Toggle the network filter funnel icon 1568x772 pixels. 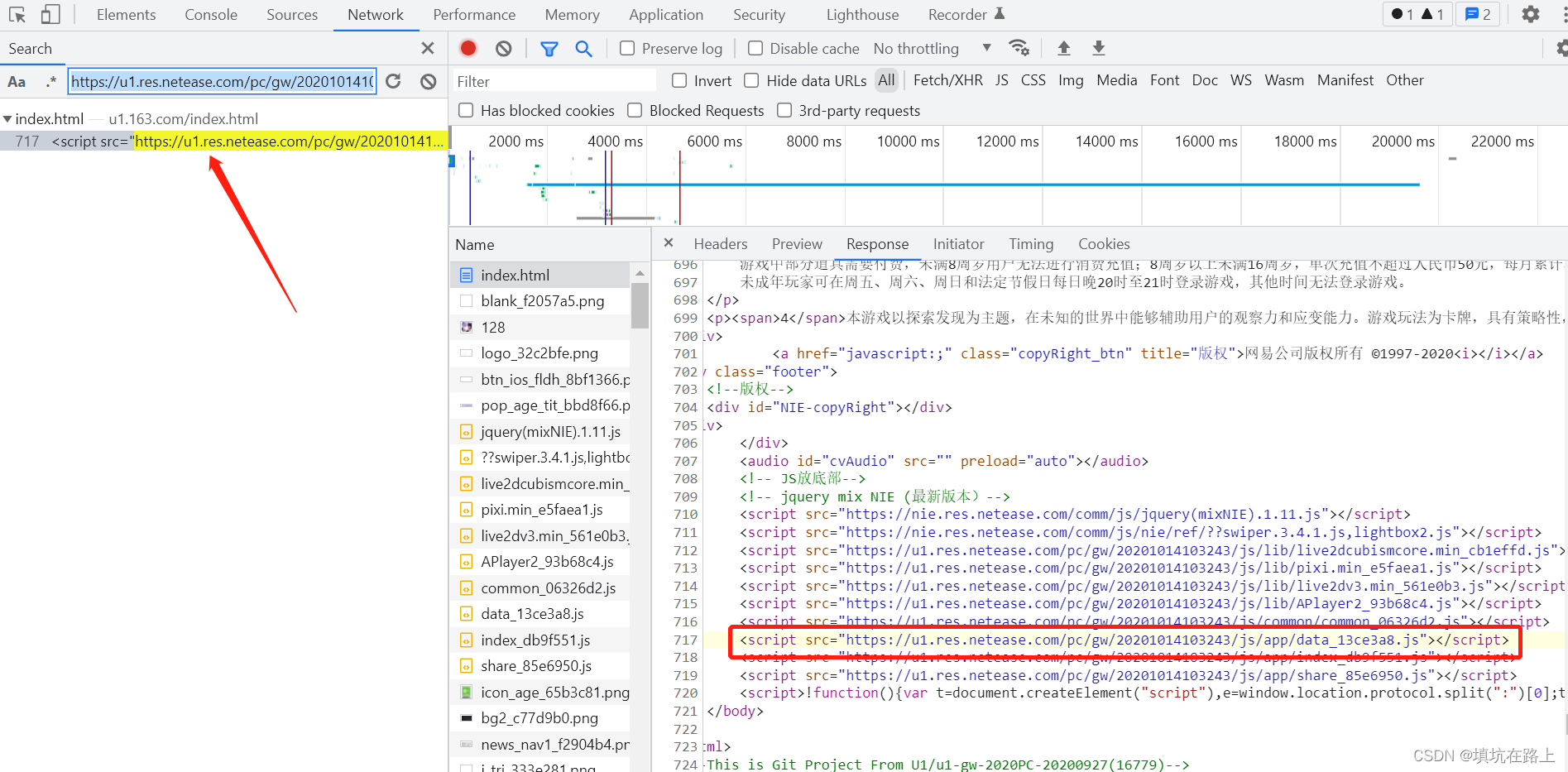549,49
